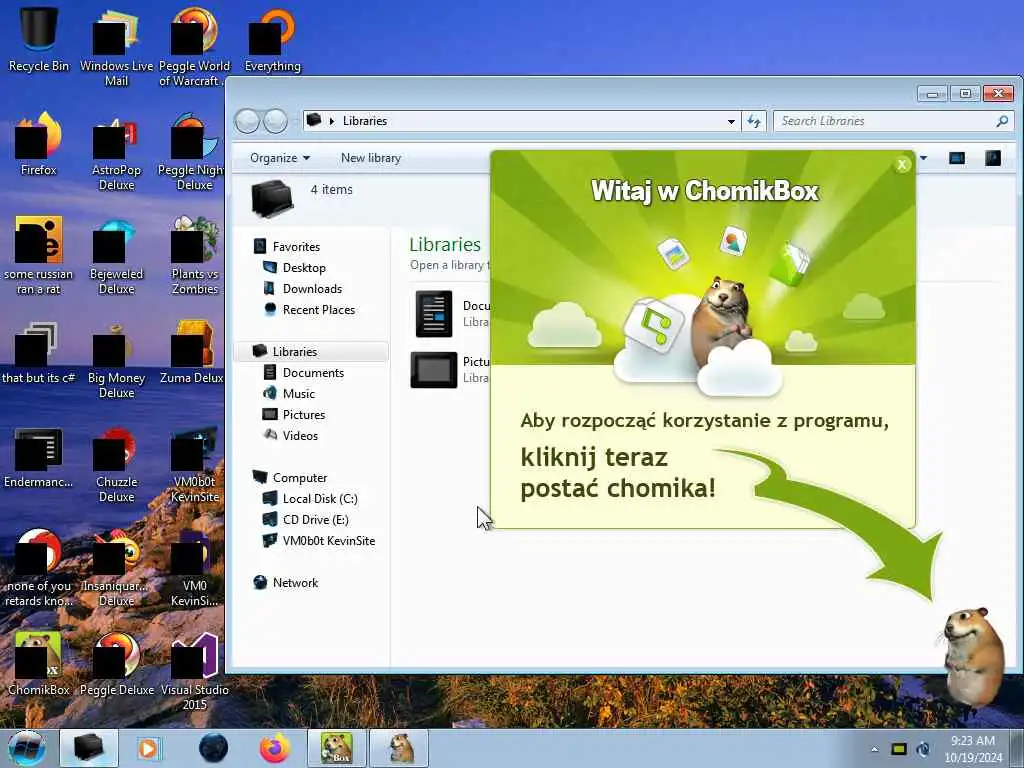
Task: Open Windows Live Mail desktop icon
Action: point(116,46)
